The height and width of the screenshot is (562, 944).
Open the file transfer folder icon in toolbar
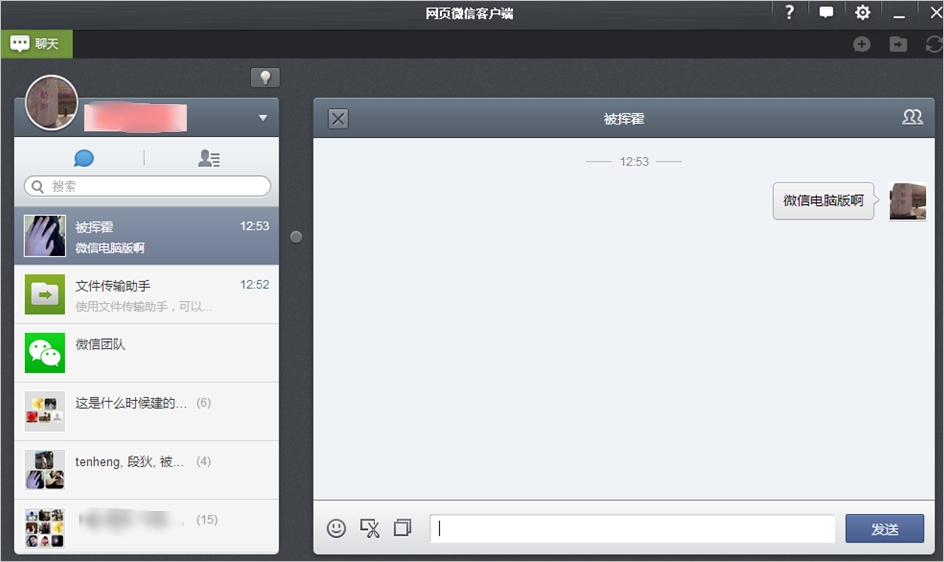pyautogui.click(x=898, y=44)
